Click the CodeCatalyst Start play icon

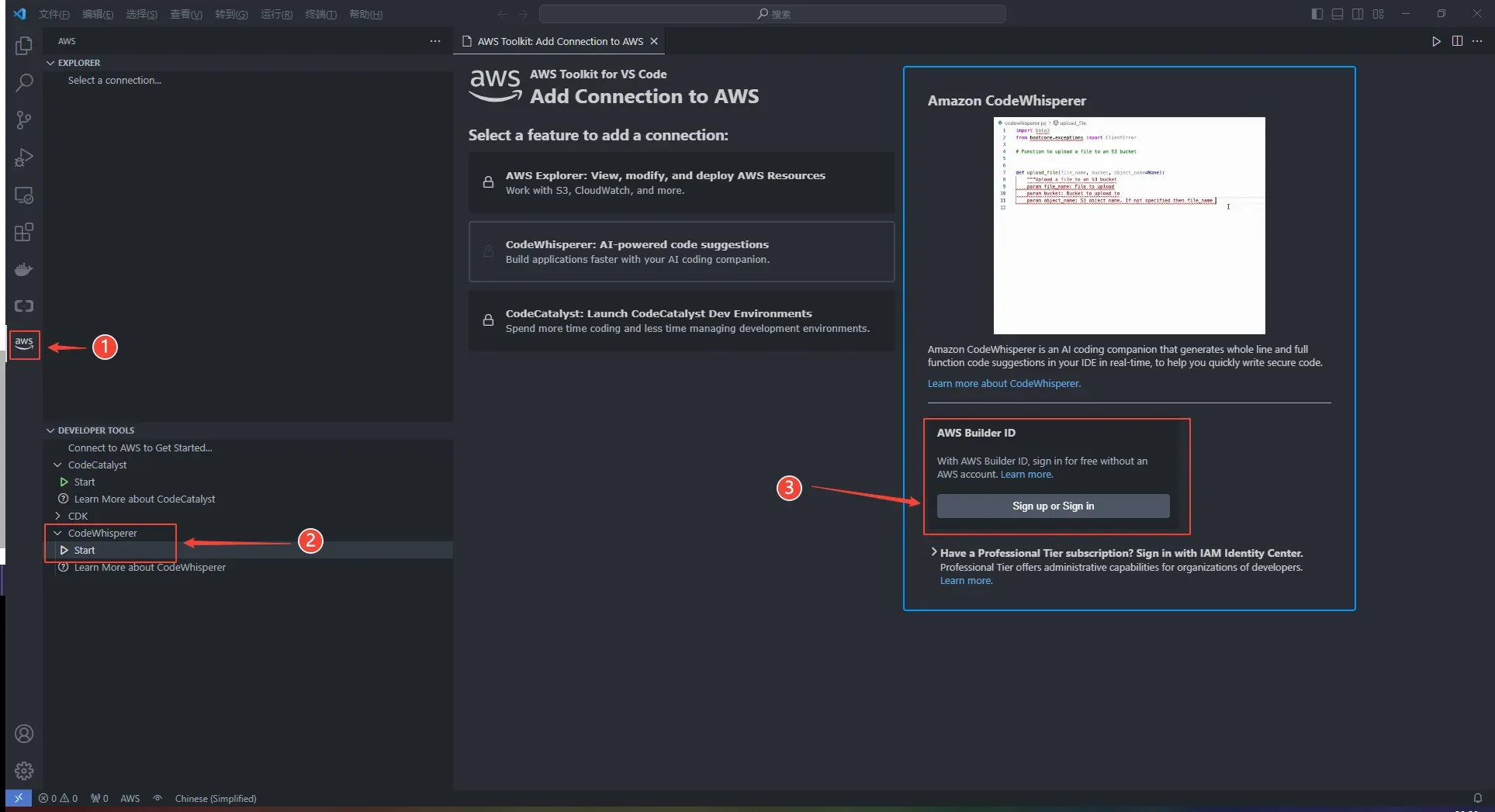(x=64, y=482)
